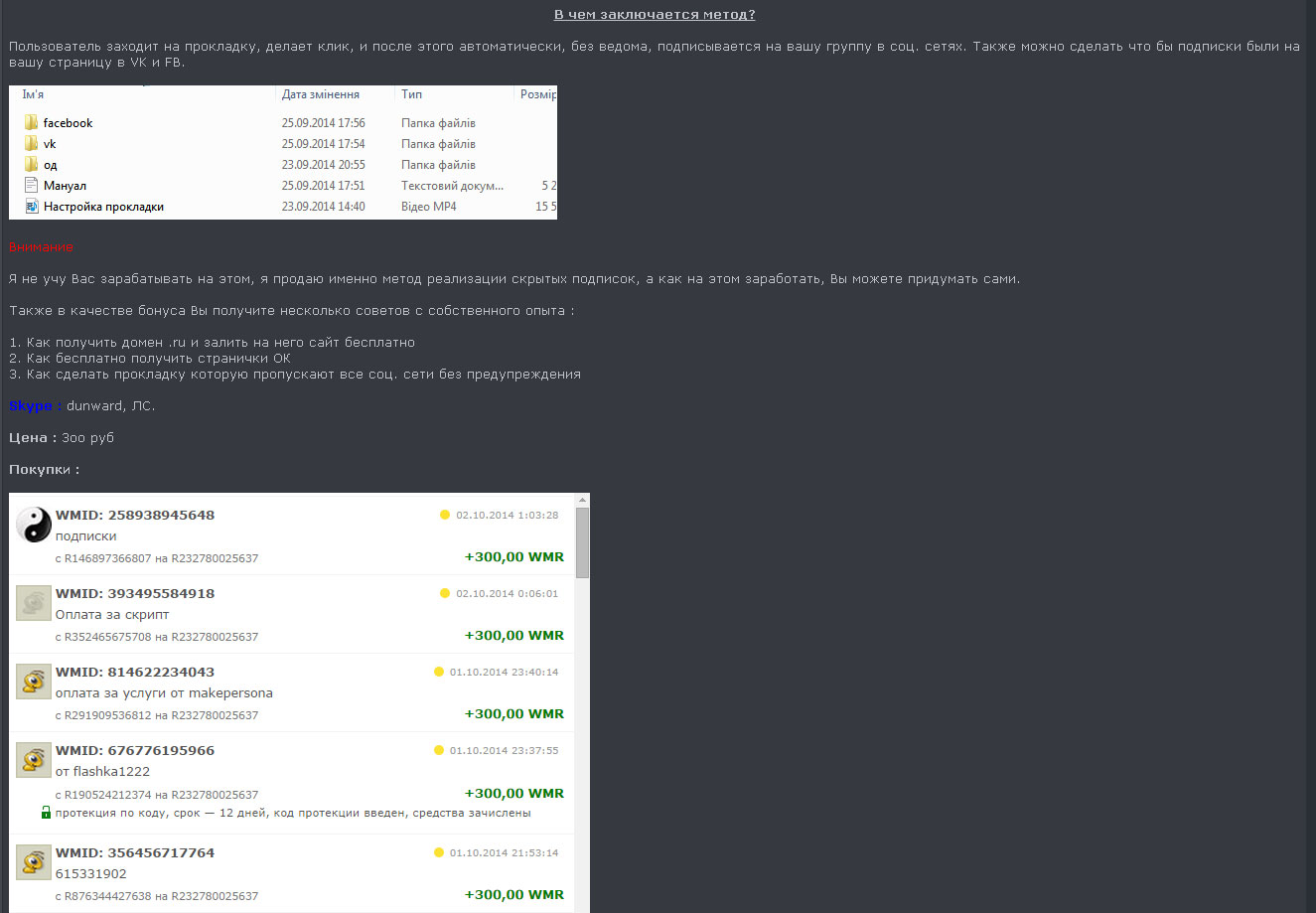
Task: Click the WMID: 393495584918 title
Action: (135, 593)
